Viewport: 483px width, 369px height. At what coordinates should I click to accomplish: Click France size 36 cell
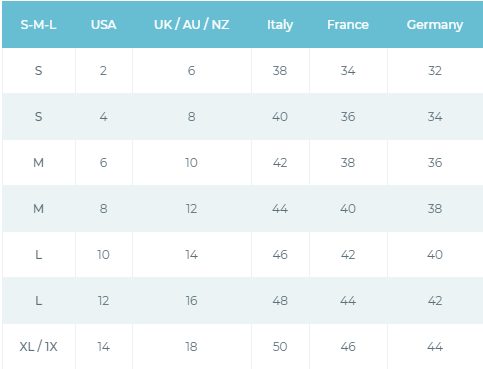[x=348, y=117]
